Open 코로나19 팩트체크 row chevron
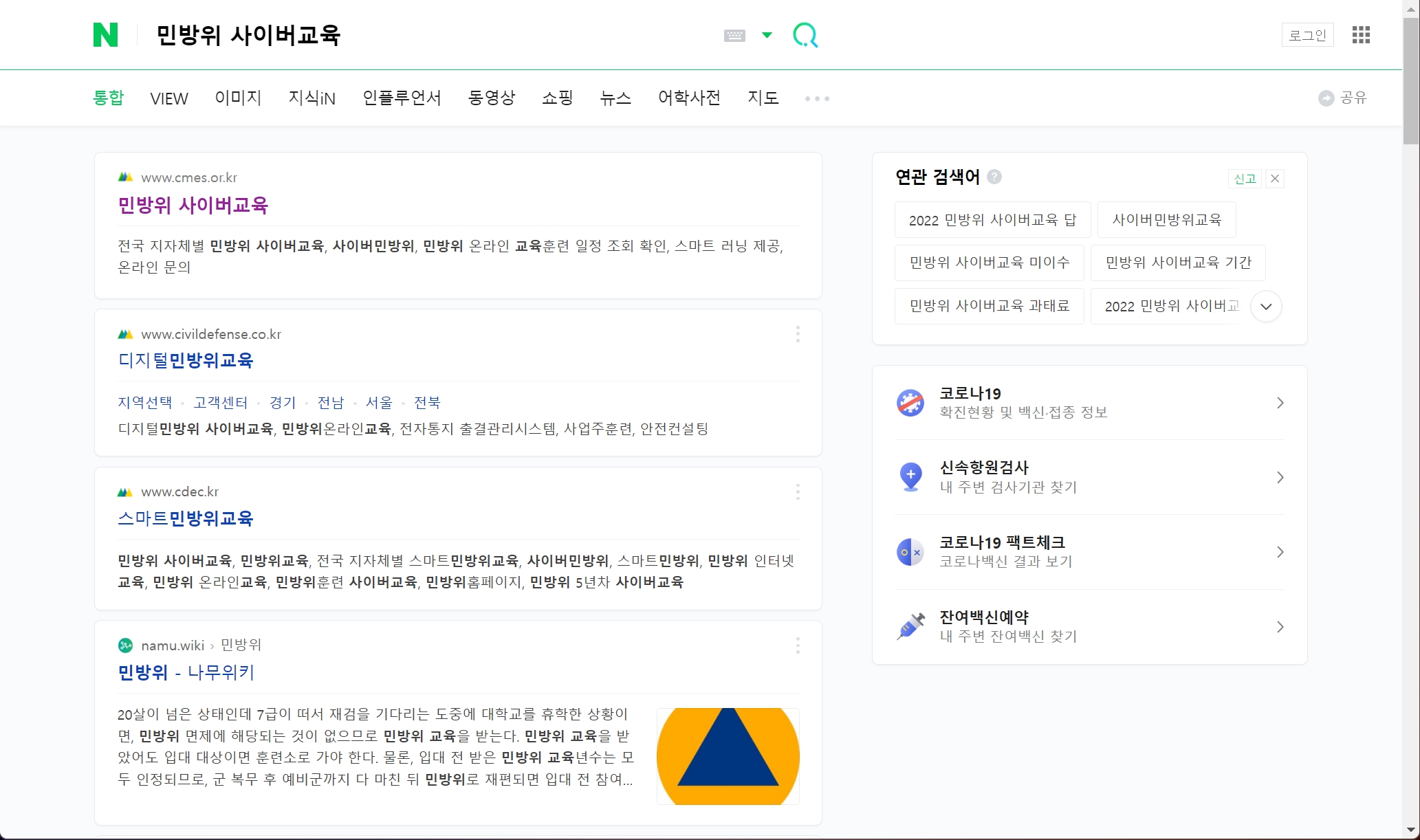Screen dimensions: 1420x840 1280,552
